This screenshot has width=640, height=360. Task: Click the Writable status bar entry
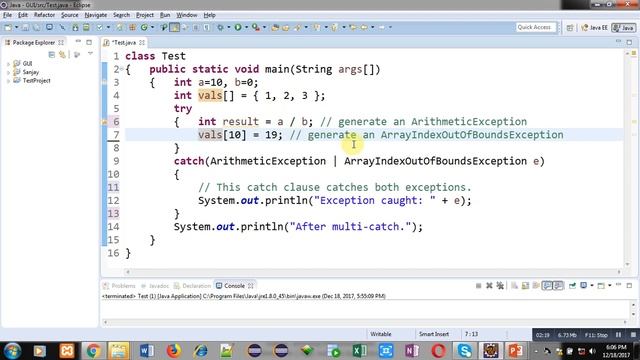tap(380, 334)
